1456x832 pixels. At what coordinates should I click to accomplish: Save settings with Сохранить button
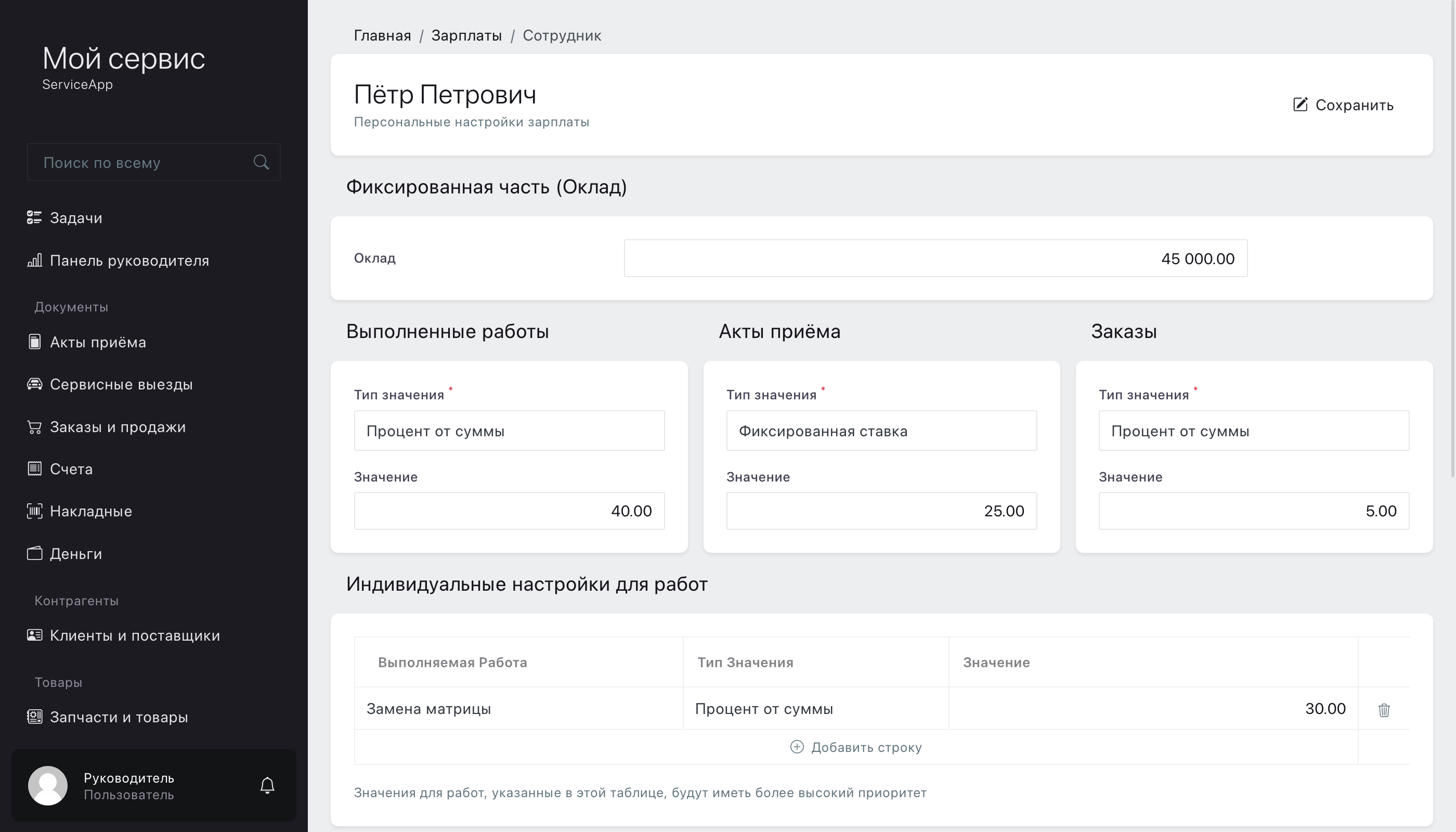1343,105
